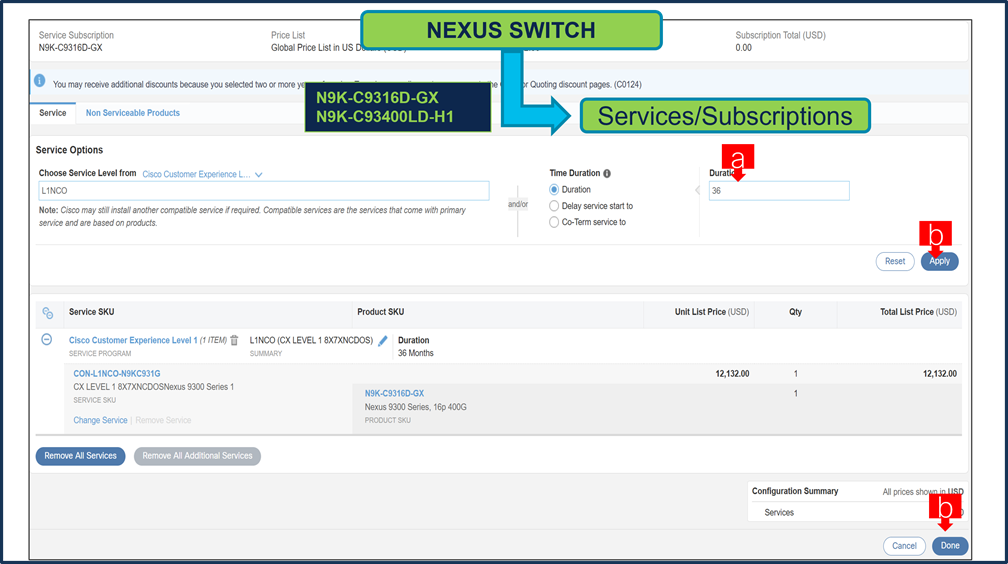
Task: Click the L1NCO service level input field
Action: [264, 190]
